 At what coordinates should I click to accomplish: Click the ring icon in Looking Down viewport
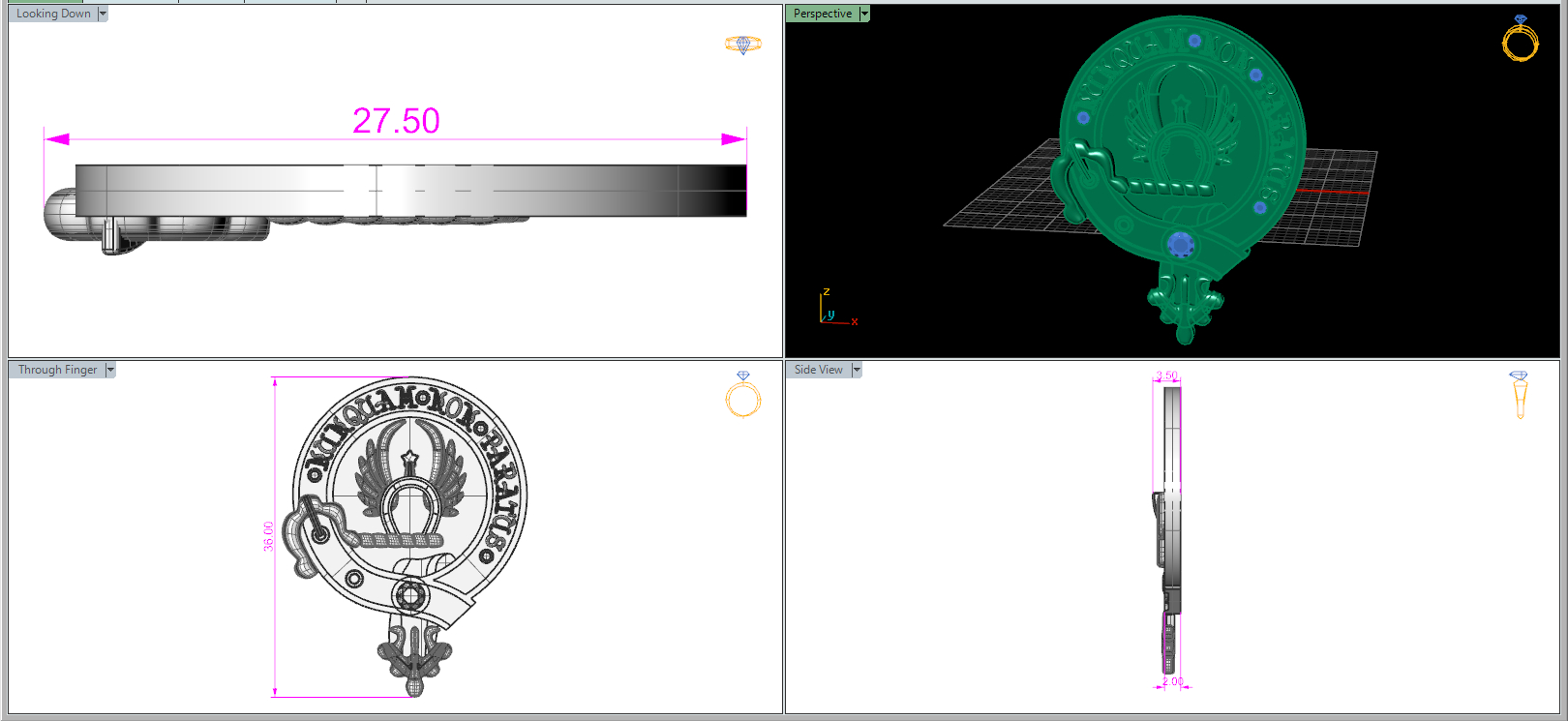[743, 45]
